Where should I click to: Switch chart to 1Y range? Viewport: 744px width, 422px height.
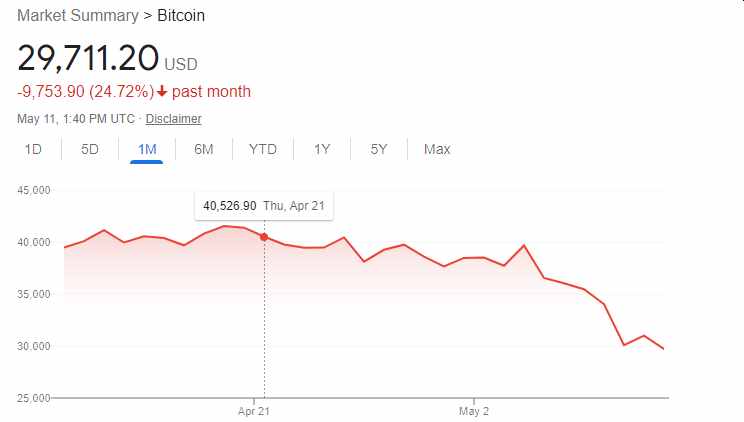point(322,149)
